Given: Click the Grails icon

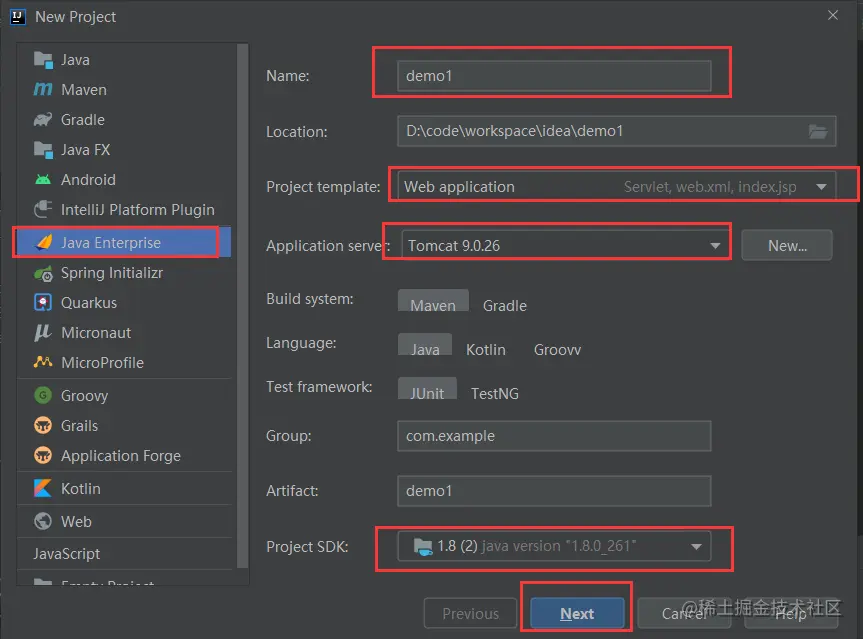Looking at the screenshot, I should pyautogui.click(x=43, y=425).
